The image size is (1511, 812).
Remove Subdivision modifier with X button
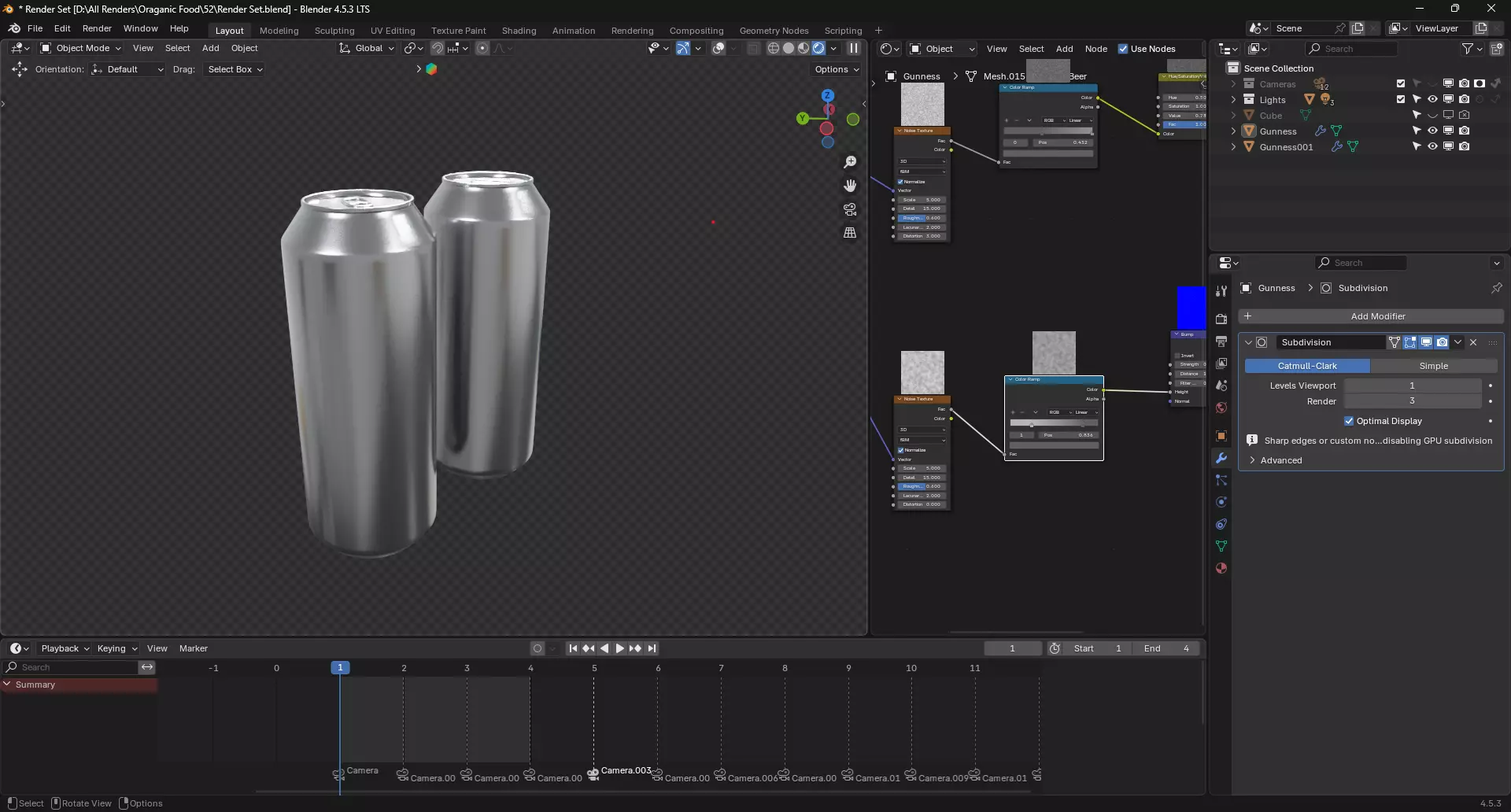click(1473, 342)
